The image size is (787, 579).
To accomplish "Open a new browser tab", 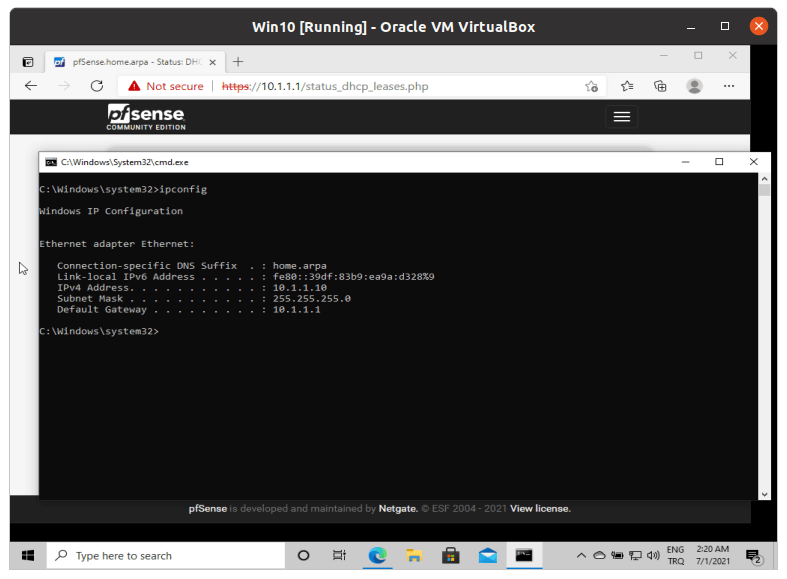I will (238, 61).
